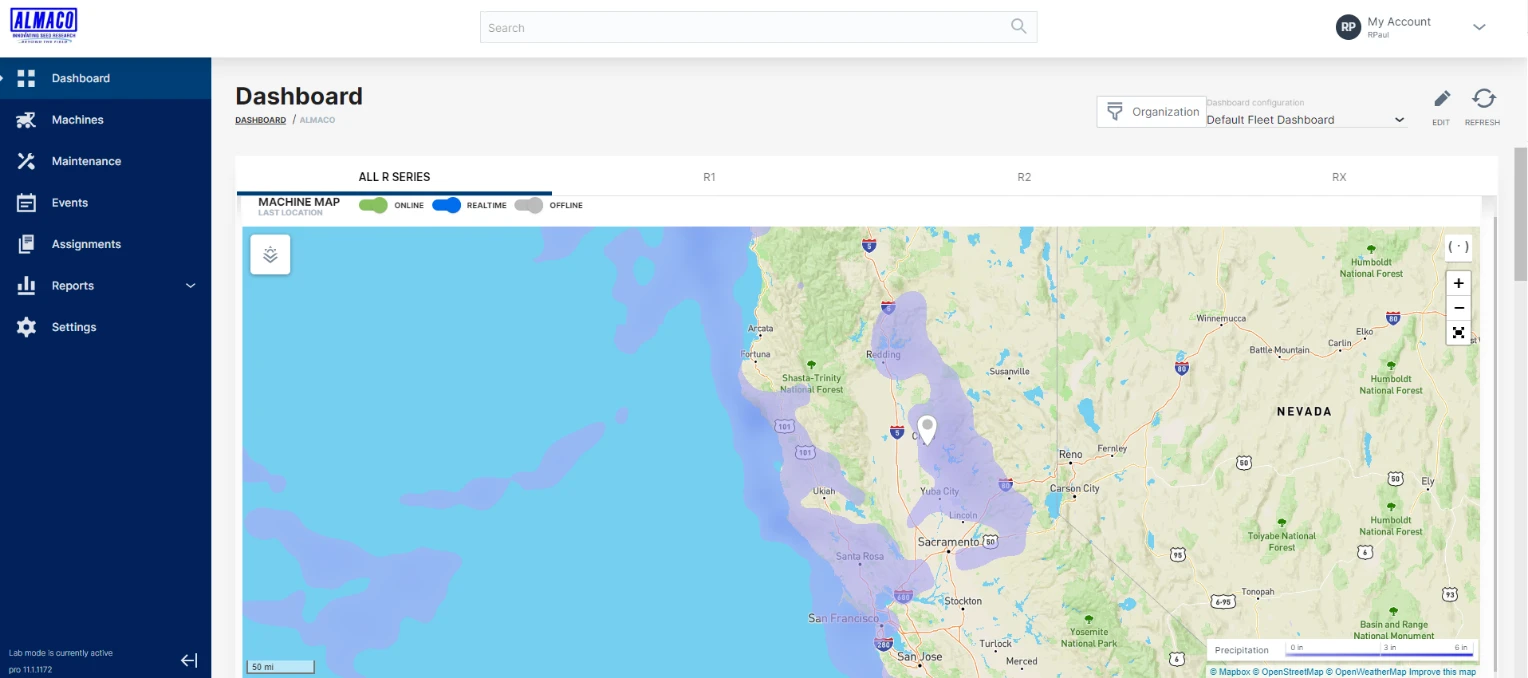Switch to the R1 tab
The width and height of the screenshot is (1528, 678).
click(709, 177)
